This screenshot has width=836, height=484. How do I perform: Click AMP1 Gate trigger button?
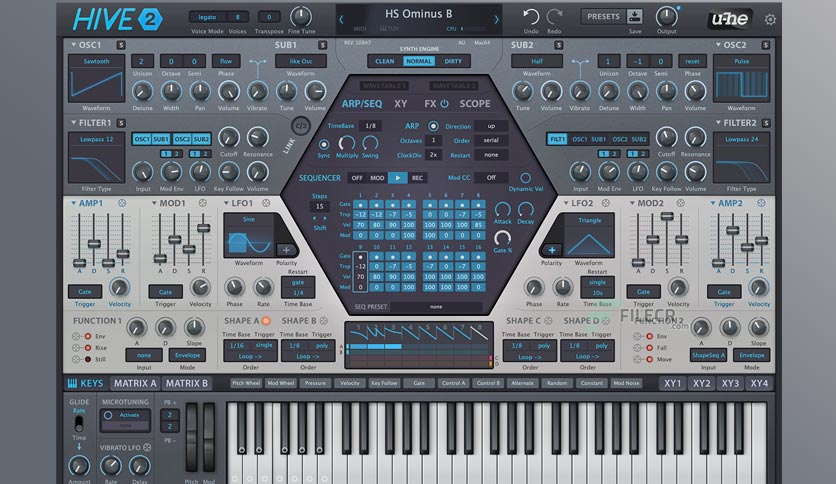(85, 292)
